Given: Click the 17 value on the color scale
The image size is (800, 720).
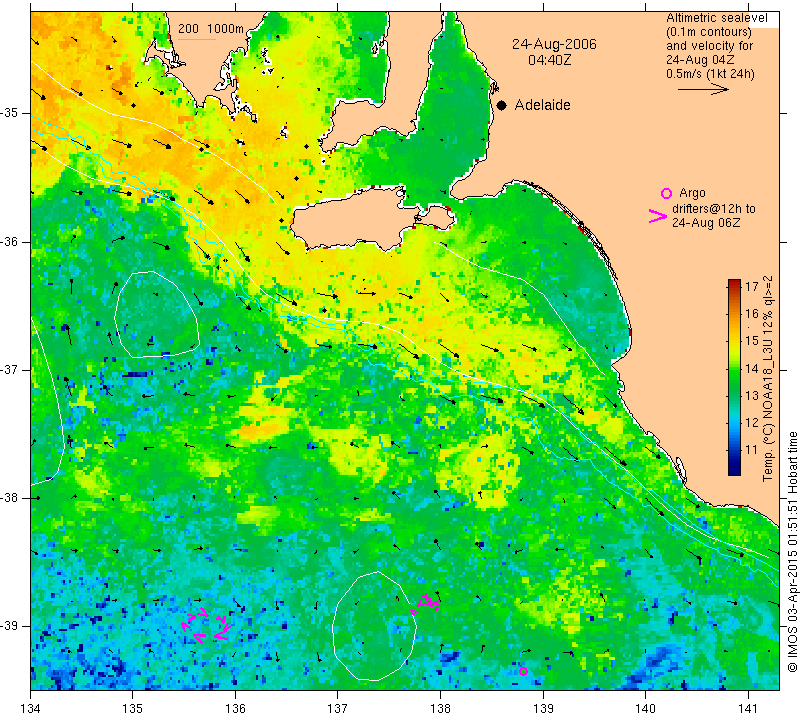Looking at the screenshot, I should point(752,286).
